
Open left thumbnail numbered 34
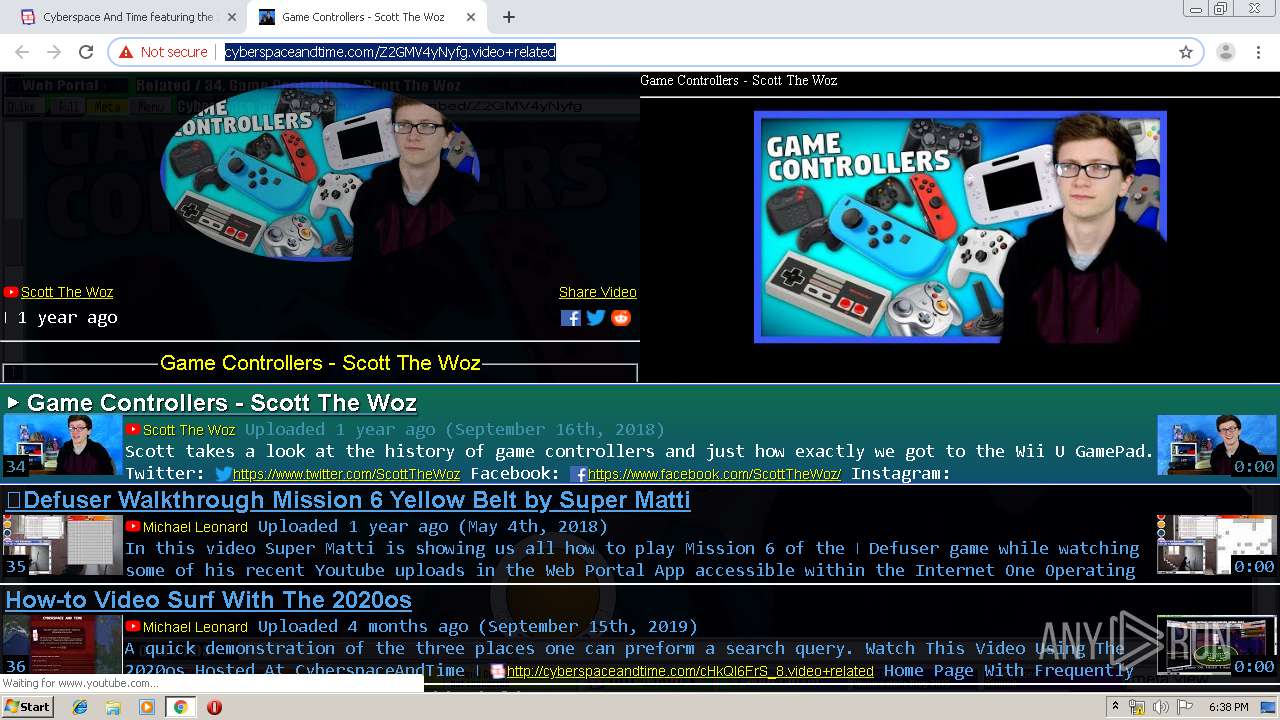[x=62, y=445]
